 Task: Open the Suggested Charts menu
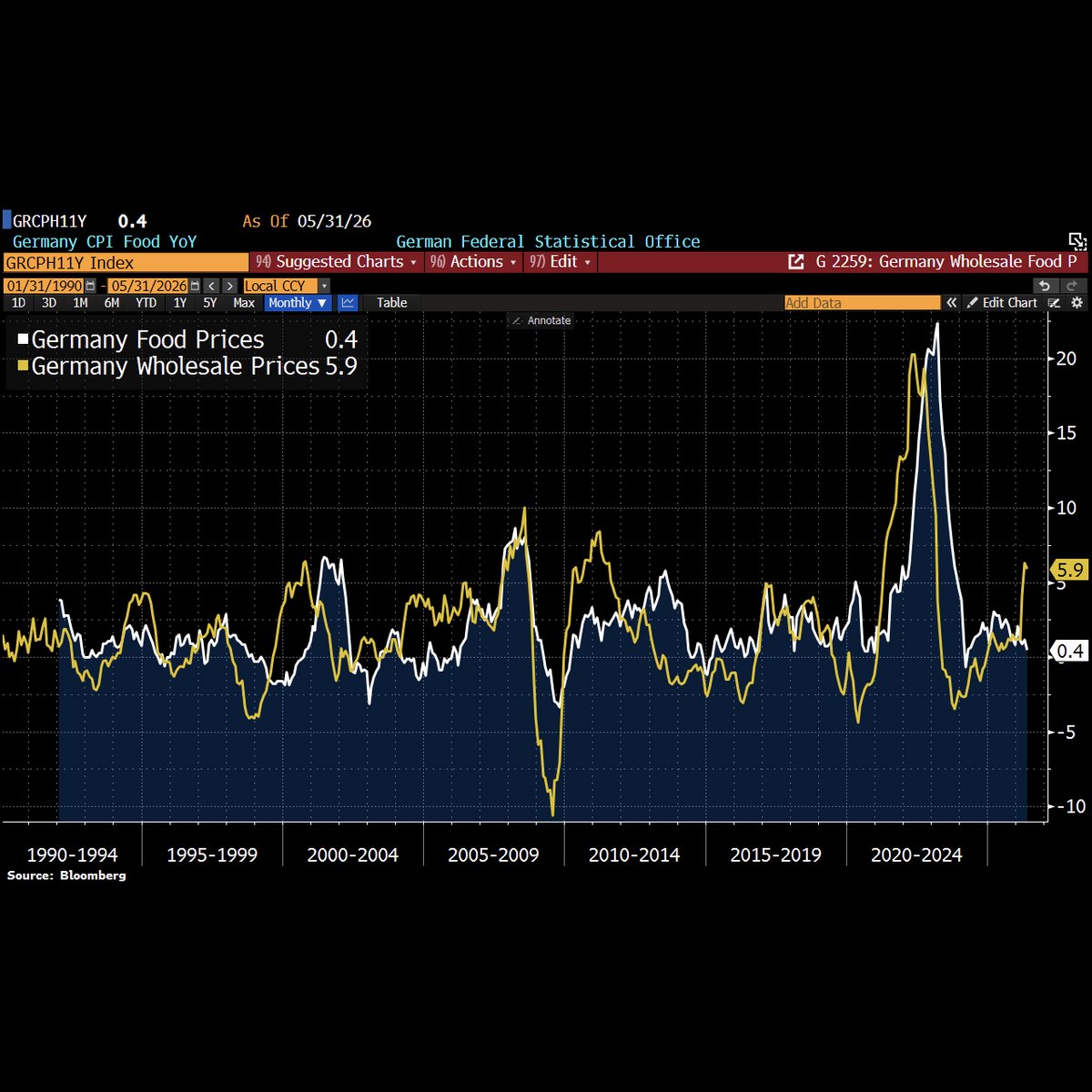tap(339, 262)
